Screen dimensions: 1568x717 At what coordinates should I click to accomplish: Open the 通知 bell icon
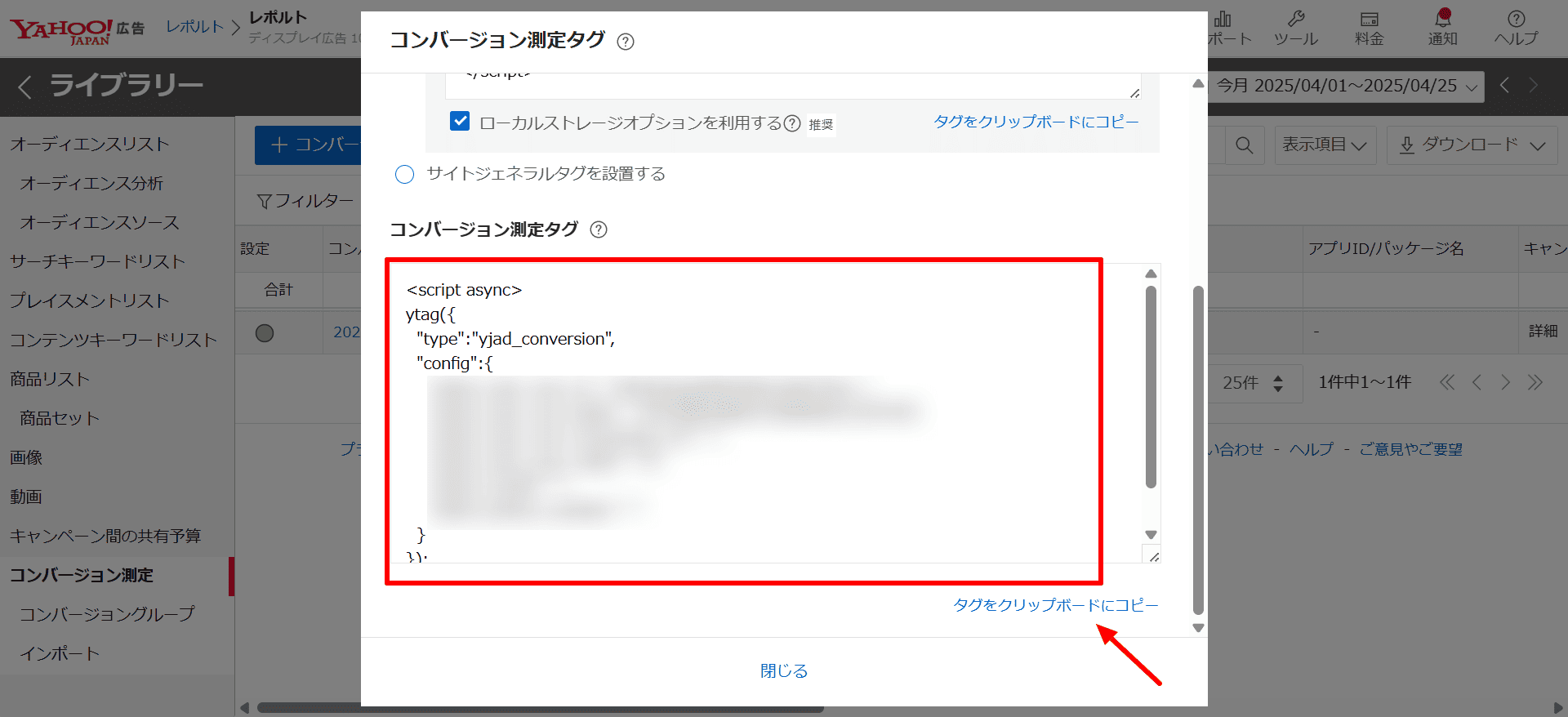[1443, 28]
